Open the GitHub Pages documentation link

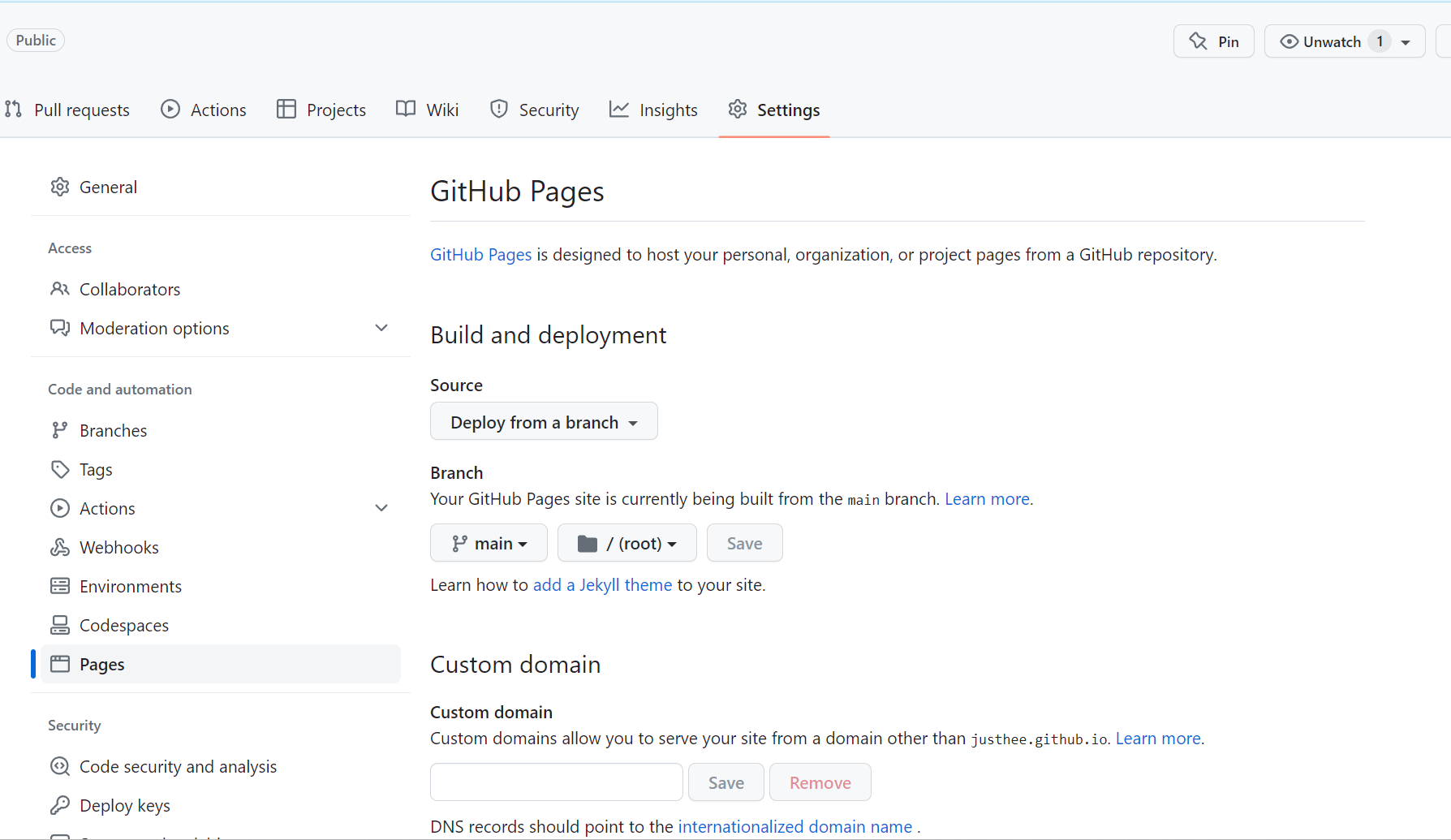click(481, 254)
